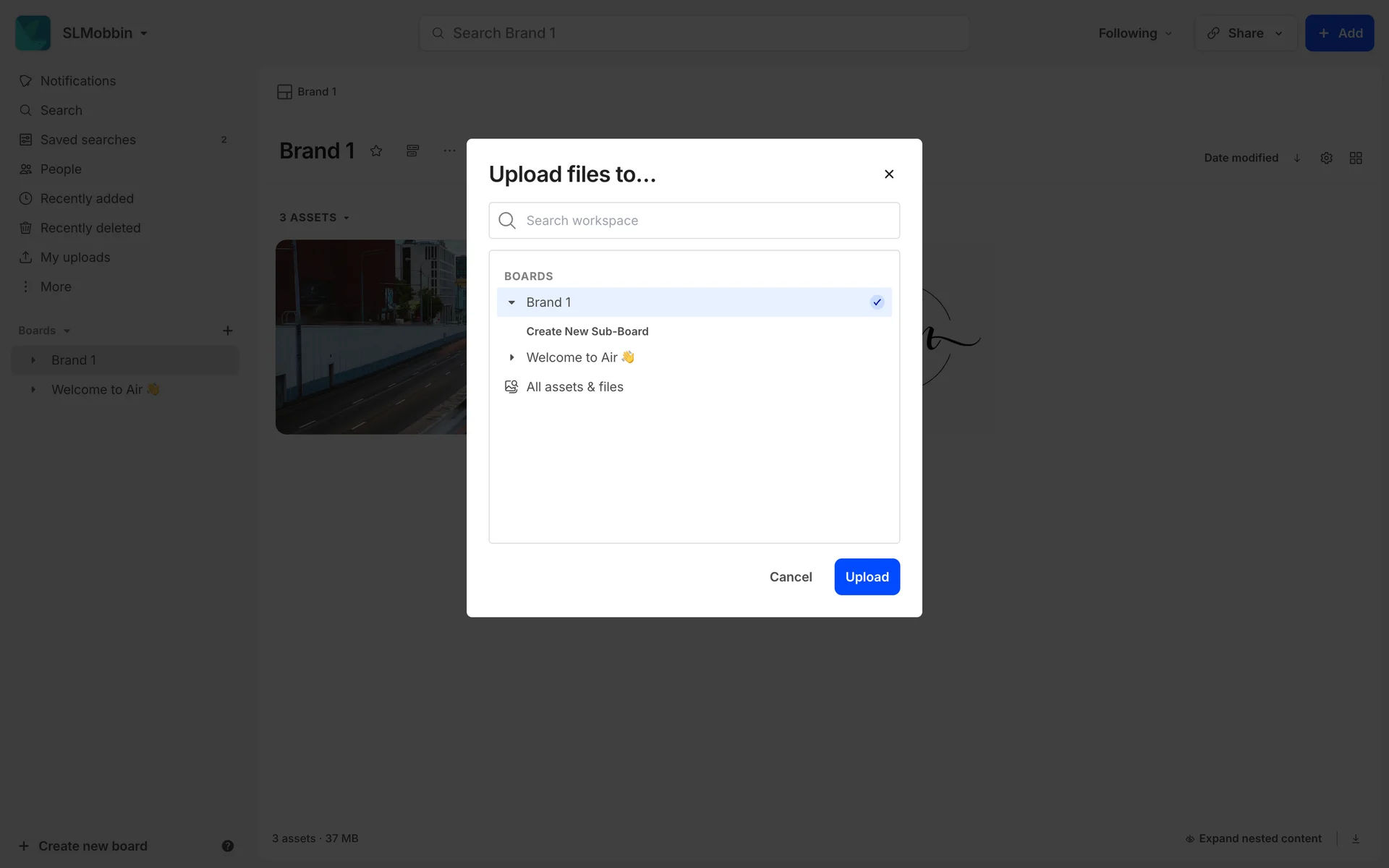1389x868 pixels.
Task: Toggle Expand nested content
Action: (x=1253, y=838)
